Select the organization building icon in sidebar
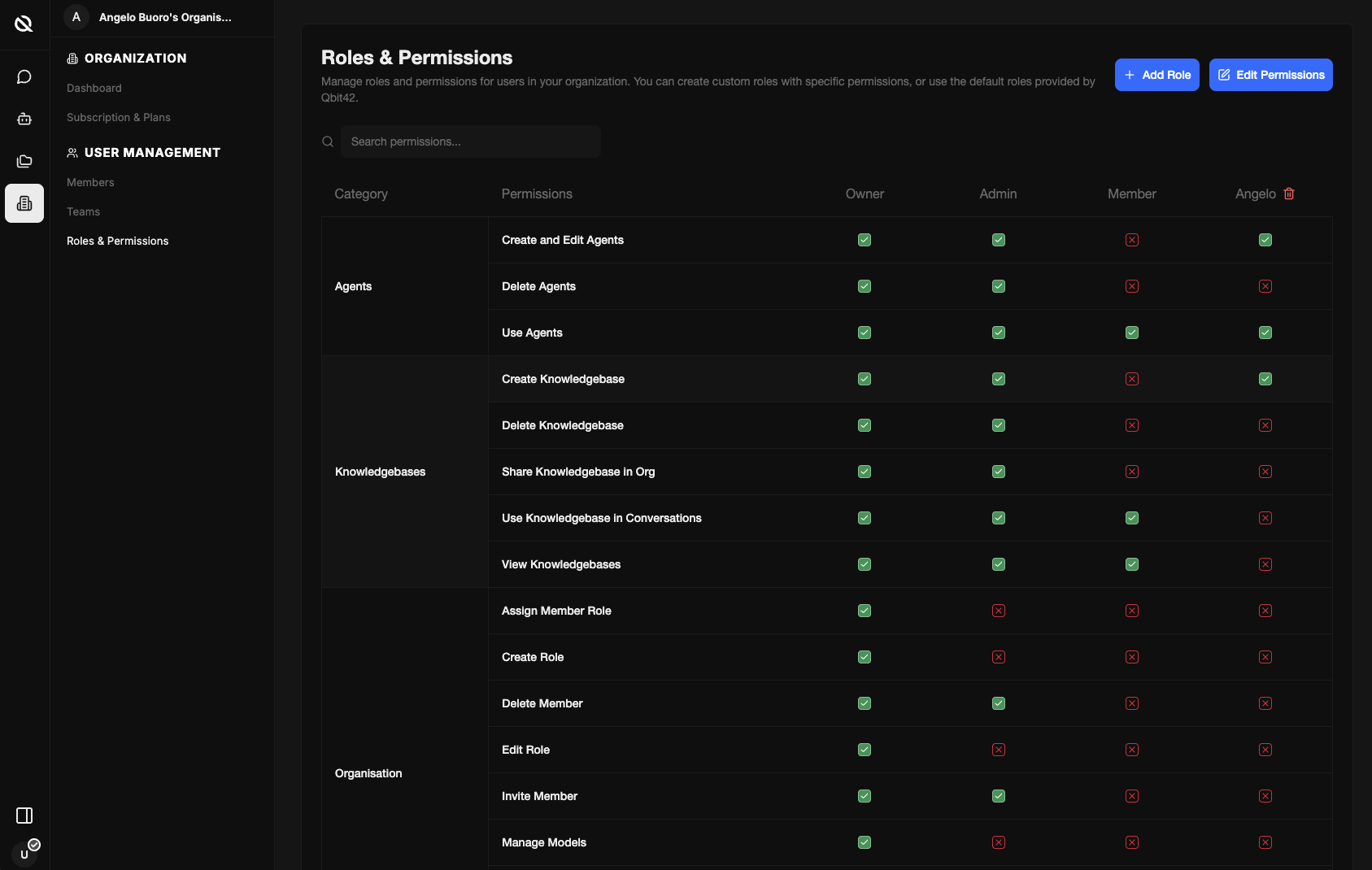Image resolution: width=1372 pixels, height=870 pixels. click(24, 203)
